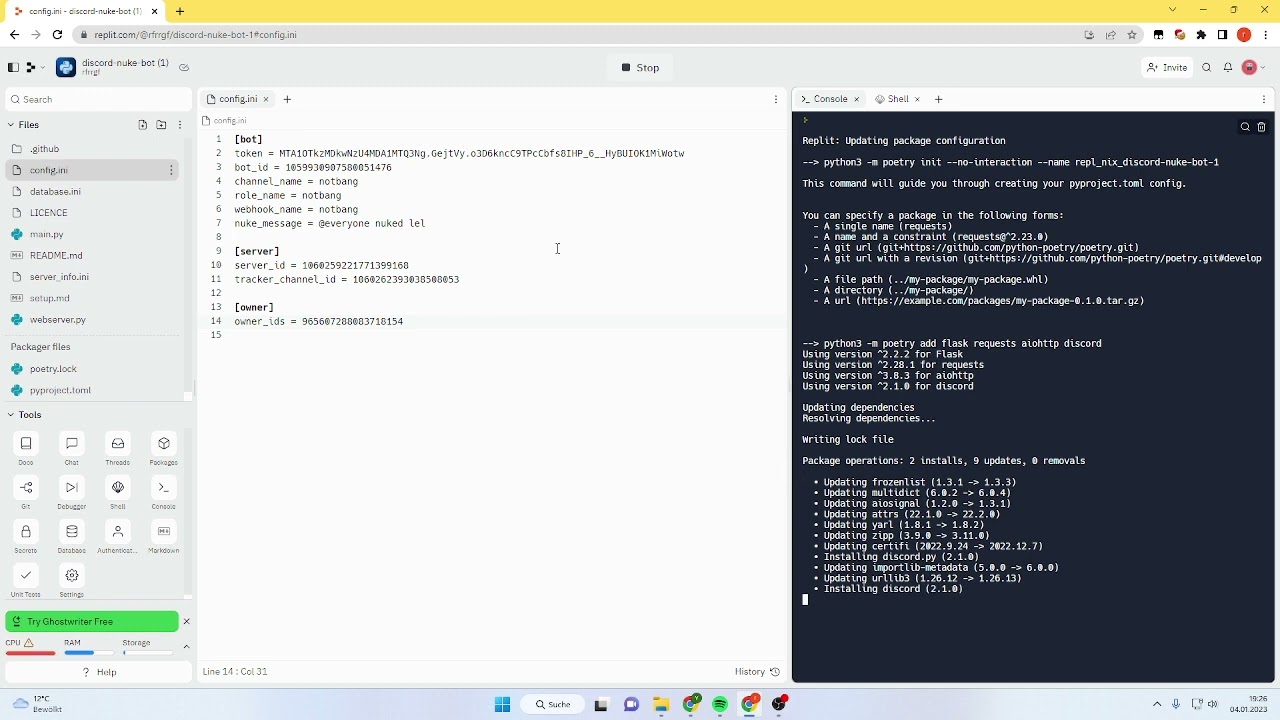Click Try Ghostwriter Free
The height and width of the screenshot is (720, 1280).
coord(92,622)
